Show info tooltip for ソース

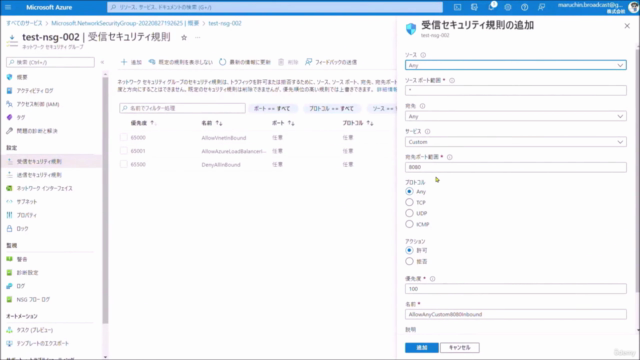tap(423, 55)
